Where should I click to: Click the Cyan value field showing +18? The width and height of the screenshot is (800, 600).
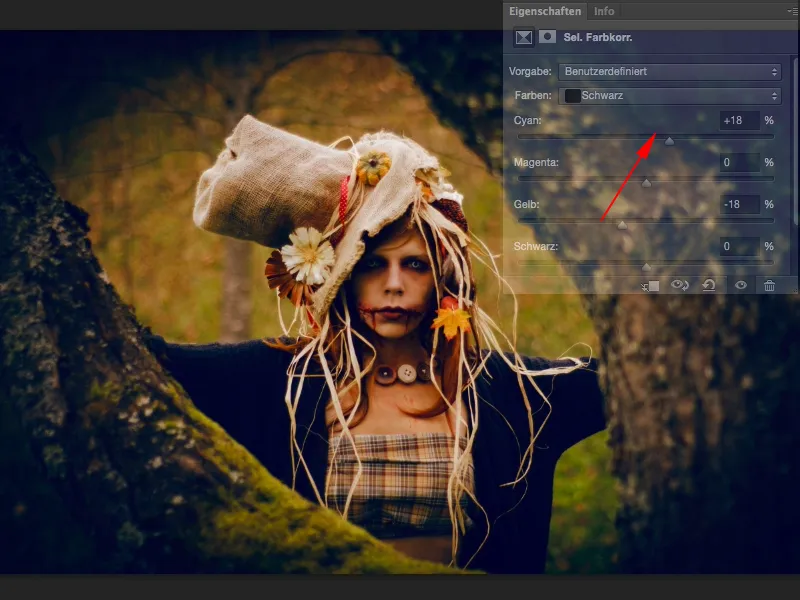point(739,120)
